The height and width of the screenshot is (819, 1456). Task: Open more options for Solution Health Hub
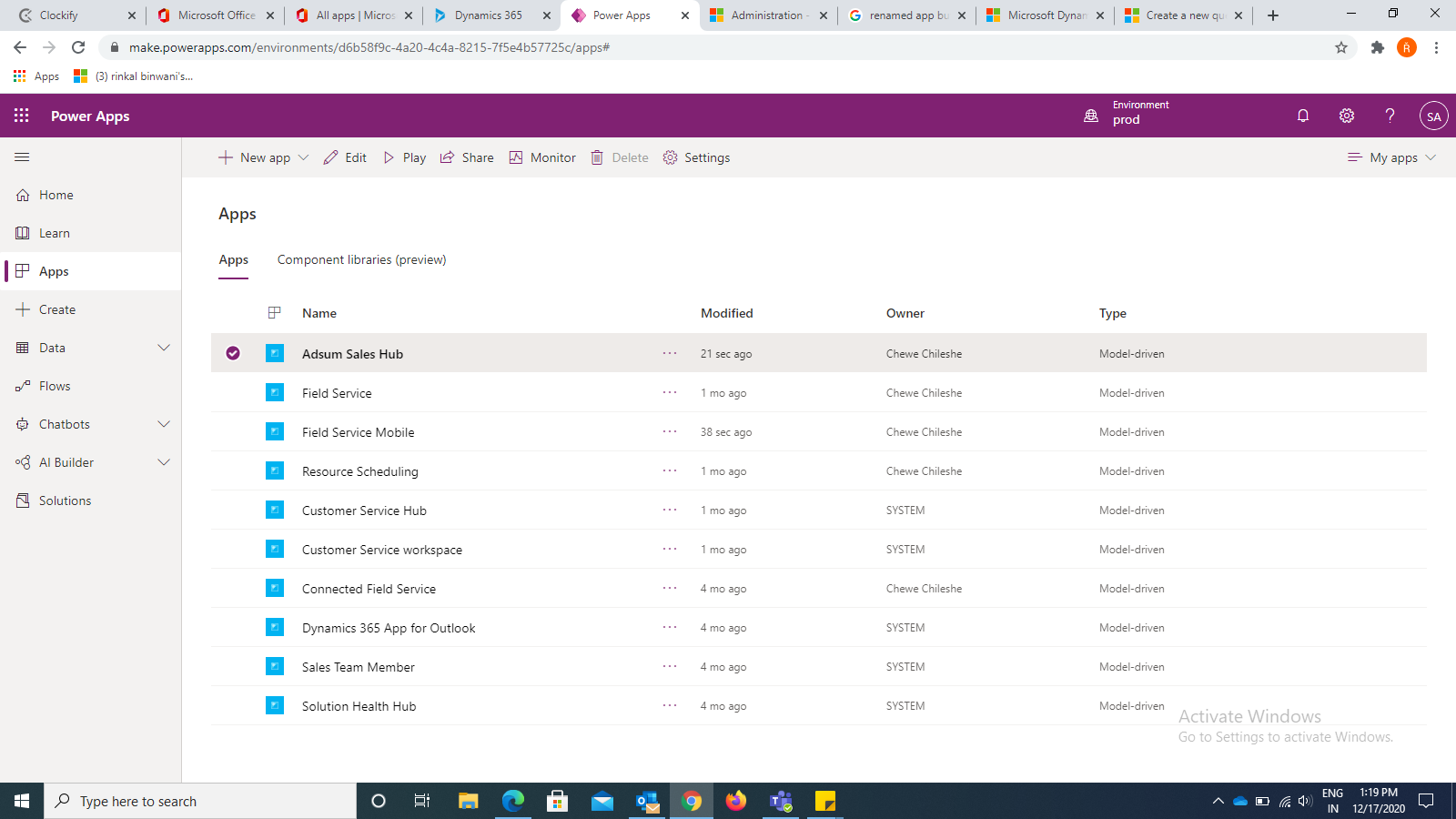click(670, 705)
